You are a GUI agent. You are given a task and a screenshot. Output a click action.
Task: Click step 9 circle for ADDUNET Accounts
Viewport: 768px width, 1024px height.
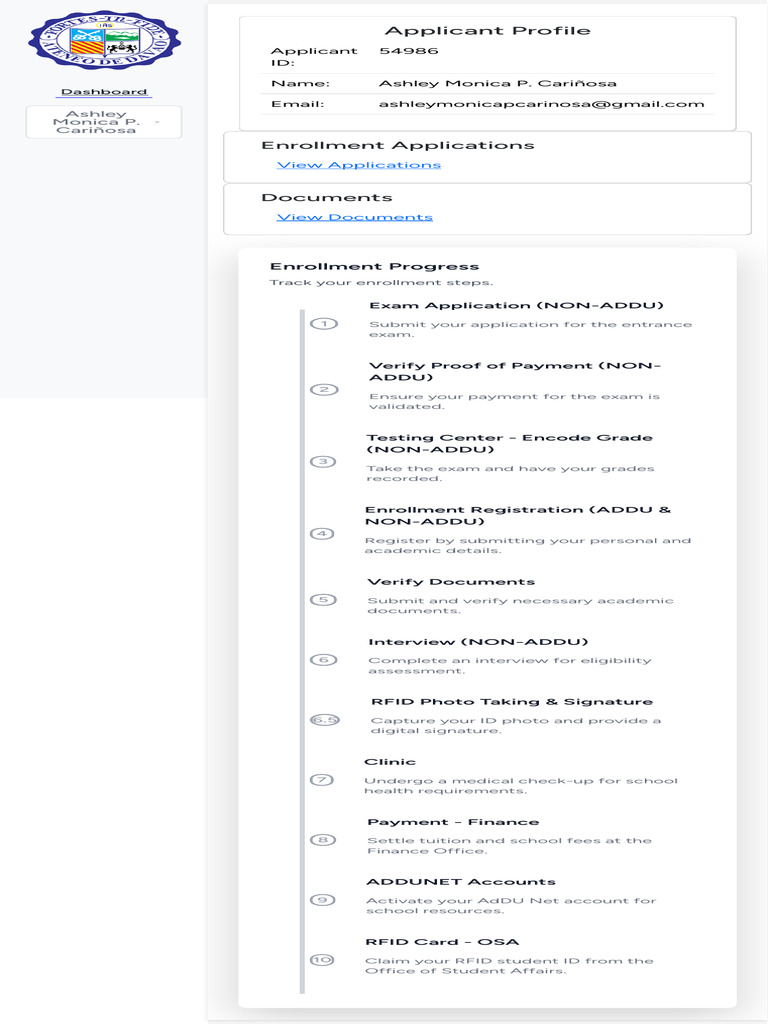[x=322, y=900]
